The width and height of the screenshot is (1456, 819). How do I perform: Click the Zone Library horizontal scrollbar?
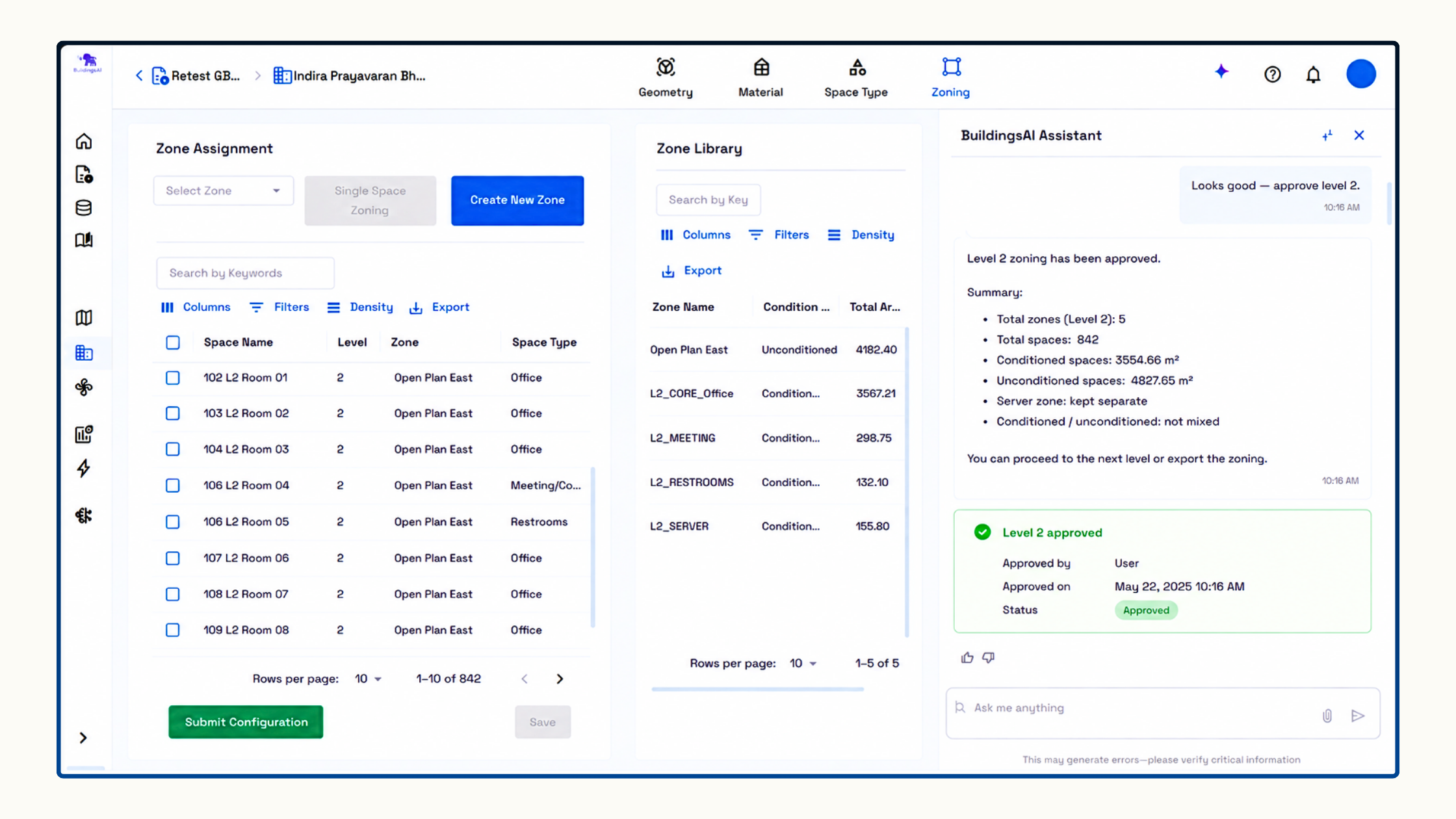tap(758, 689)
